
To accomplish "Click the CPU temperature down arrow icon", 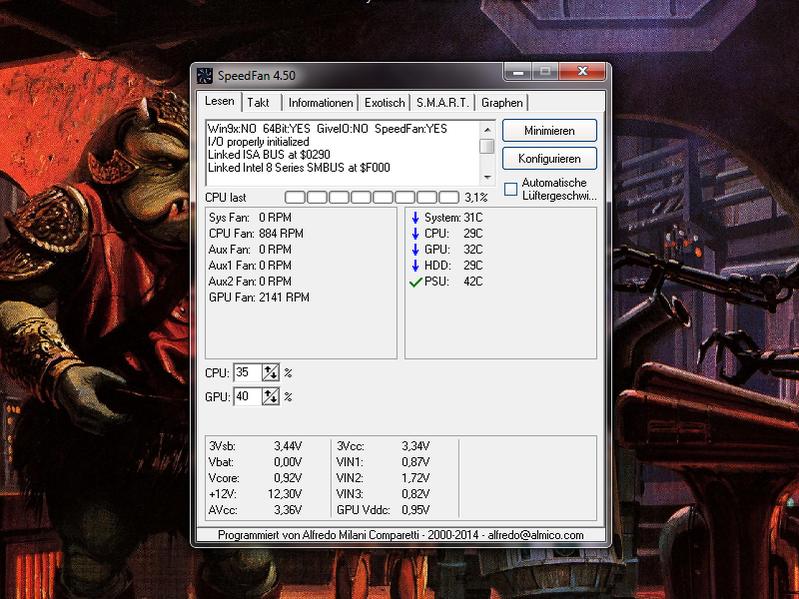I will (415, 233).
